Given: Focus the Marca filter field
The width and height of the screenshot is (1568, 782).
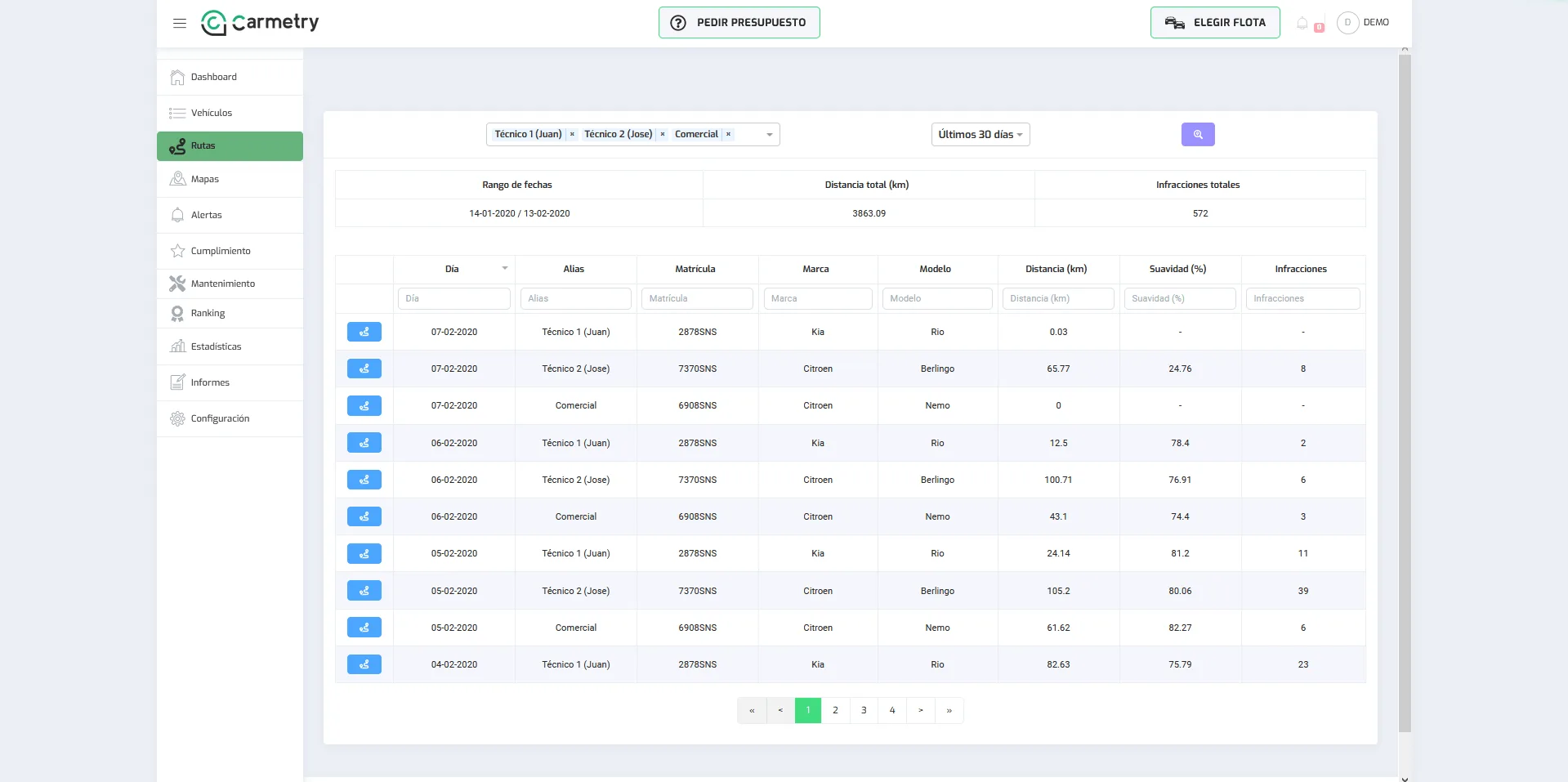Looking at the screenshot, I should click(818, 298).
